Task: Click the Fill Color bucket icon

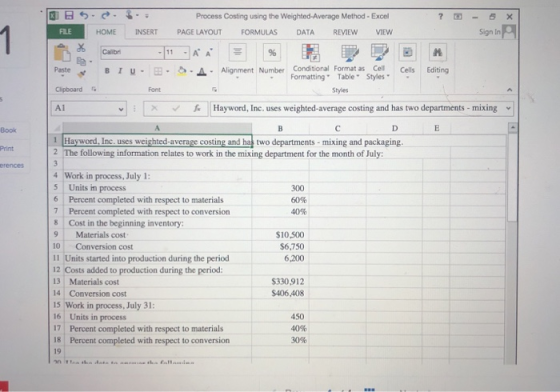Action: 182,71
